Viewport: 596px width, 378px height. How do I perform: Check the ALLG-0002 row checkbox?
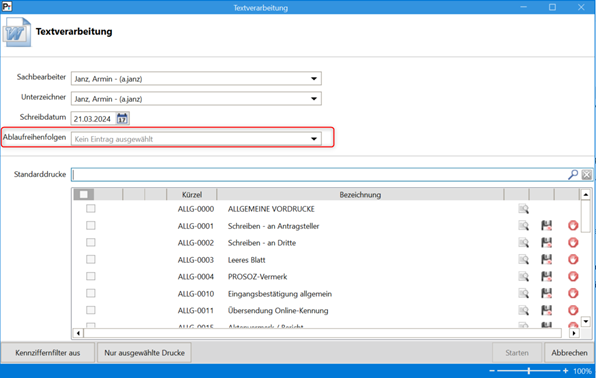(x=90, y=242)
